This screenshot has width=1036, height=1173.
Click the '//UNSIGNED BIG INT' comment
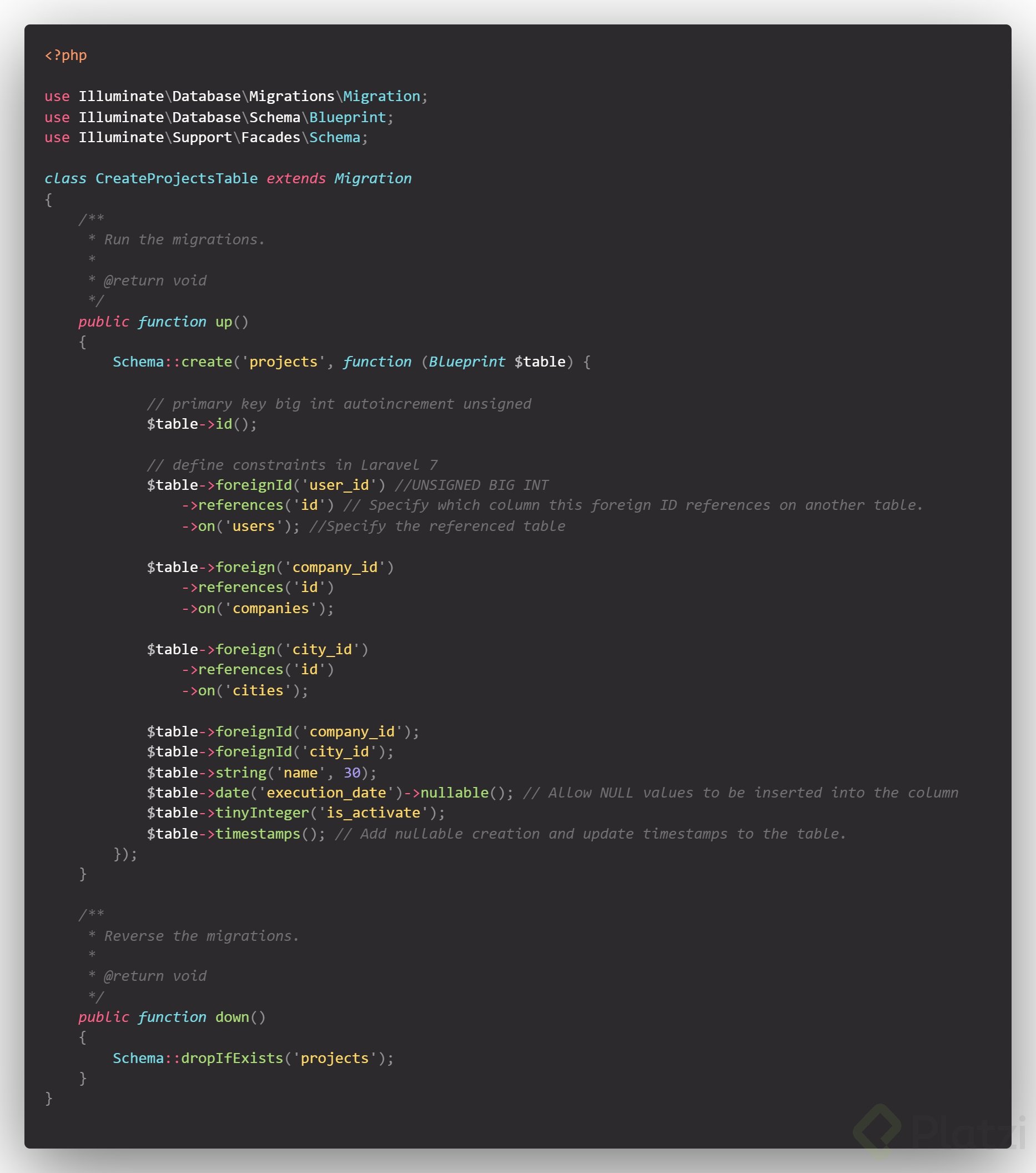tap(471, 485)
